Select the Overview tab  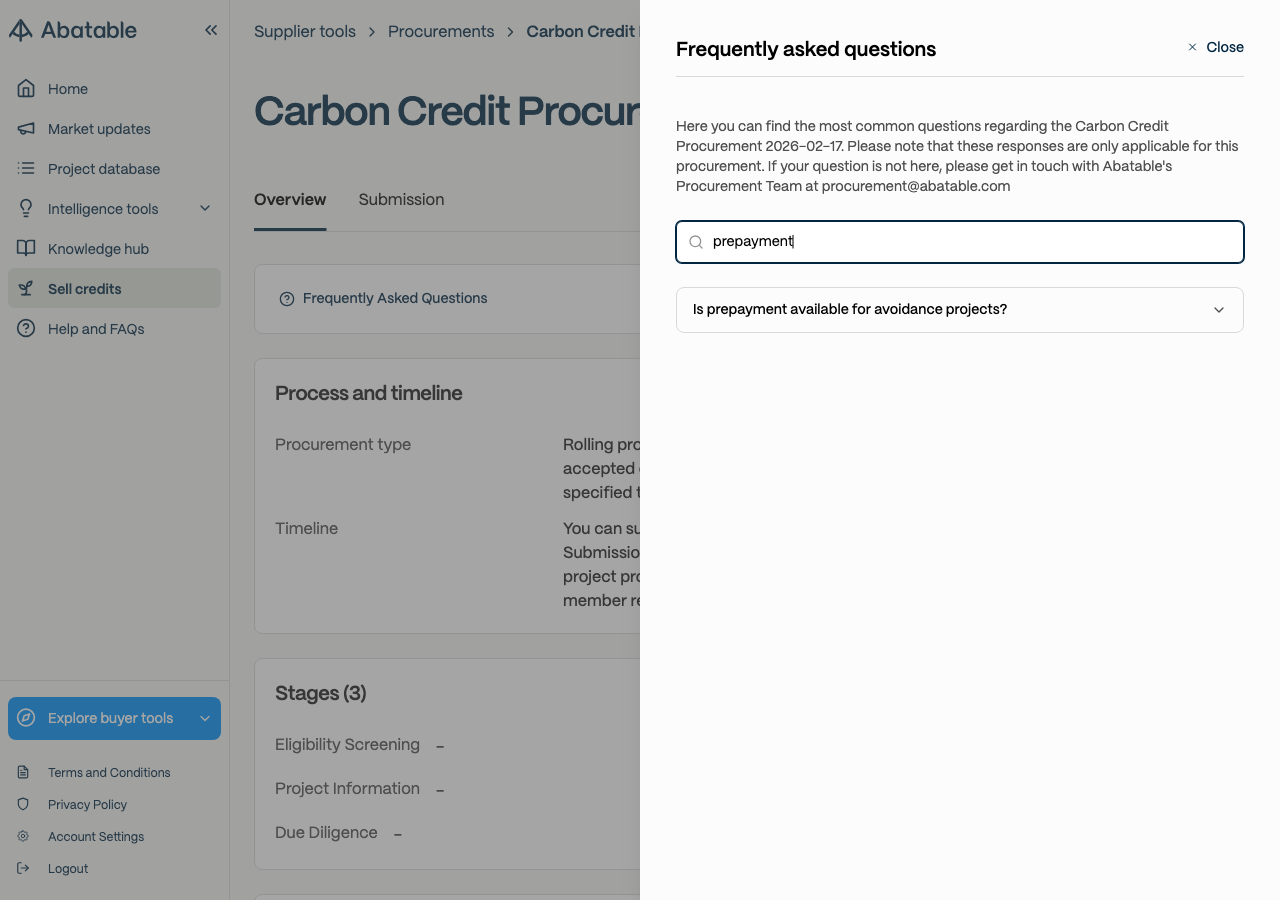click(x=290, y=199)
